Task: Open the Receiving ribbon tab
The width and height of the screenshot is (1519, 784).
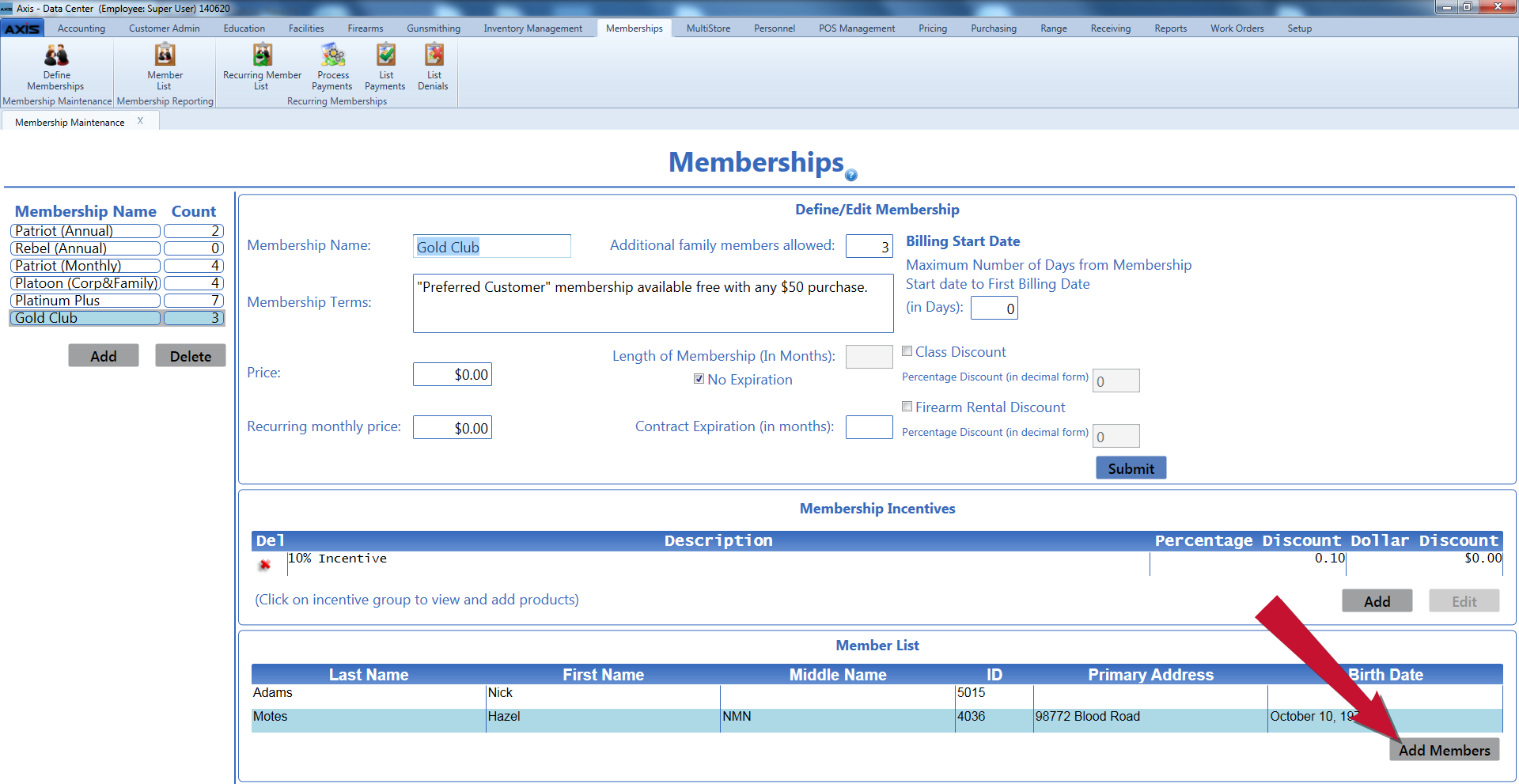Action: point(1111,28)
